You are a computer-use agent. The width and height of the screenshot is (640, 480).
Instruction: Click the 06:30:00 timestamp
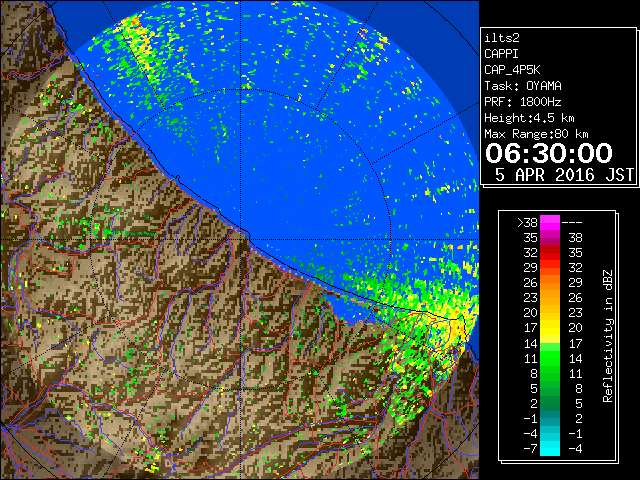click(x=549, y=153)
